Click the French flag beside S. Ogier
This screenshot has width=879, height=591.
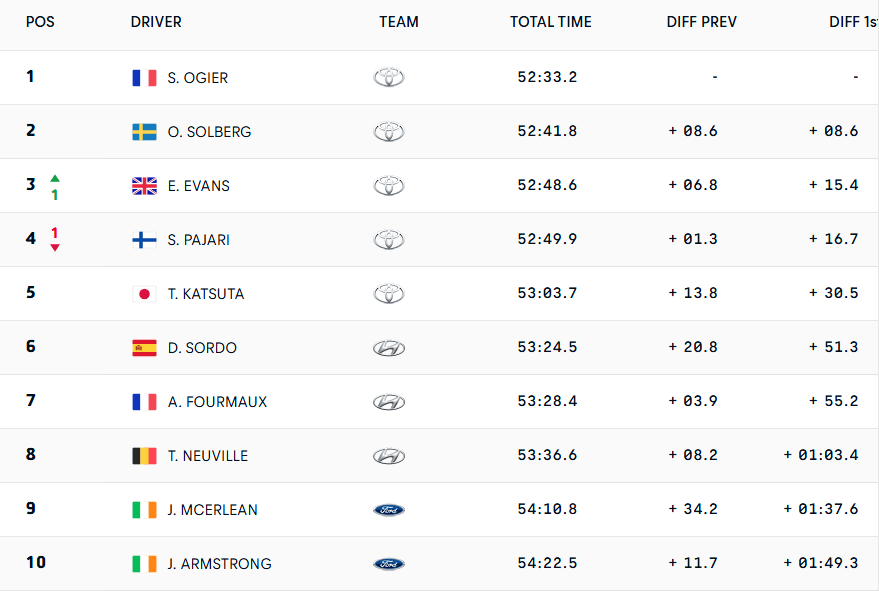coord(144,78)
